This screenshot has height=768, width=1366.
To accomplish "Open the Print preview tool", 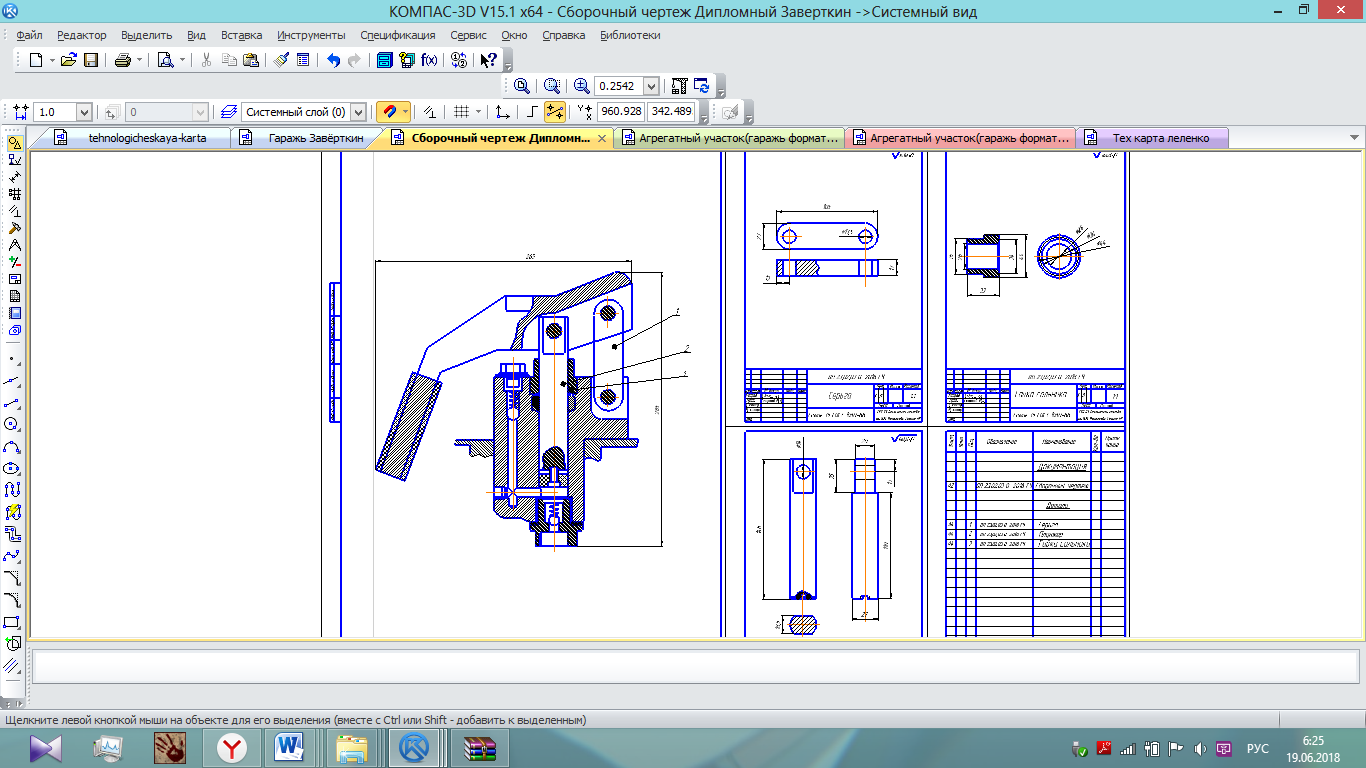I will pos(166,60).
